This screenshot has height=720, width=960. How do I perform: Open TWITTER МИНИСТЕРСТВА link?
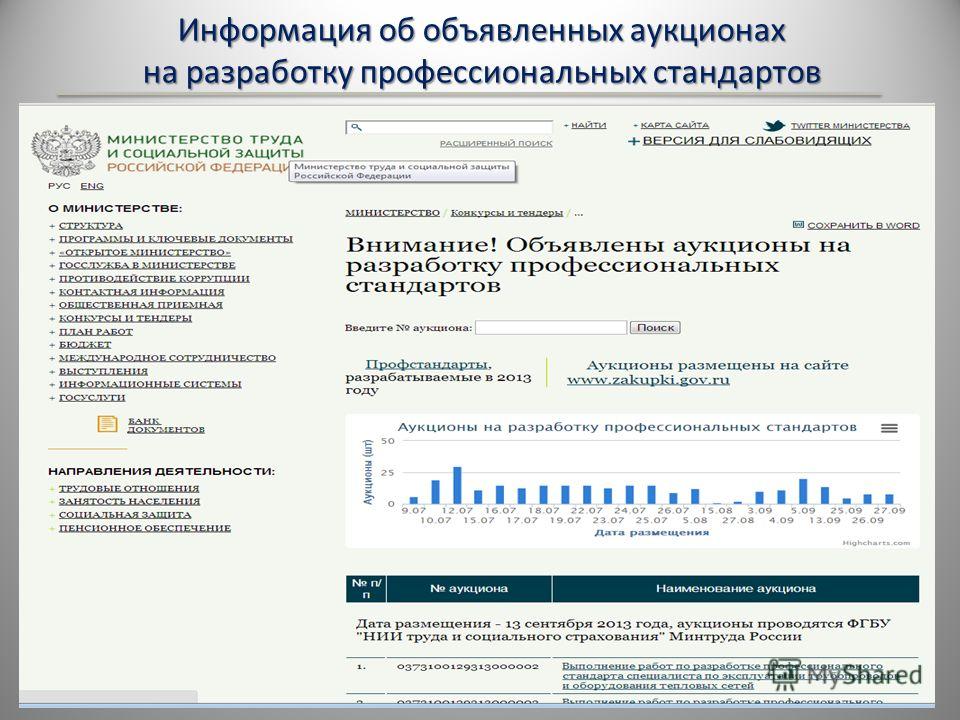pyautogui.click(x=850, y=126)
